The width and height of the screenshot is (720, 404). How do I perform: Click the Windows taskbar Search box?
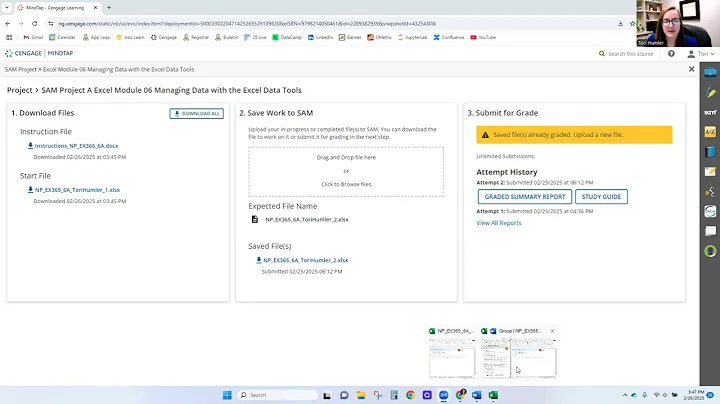coord(277,395)
